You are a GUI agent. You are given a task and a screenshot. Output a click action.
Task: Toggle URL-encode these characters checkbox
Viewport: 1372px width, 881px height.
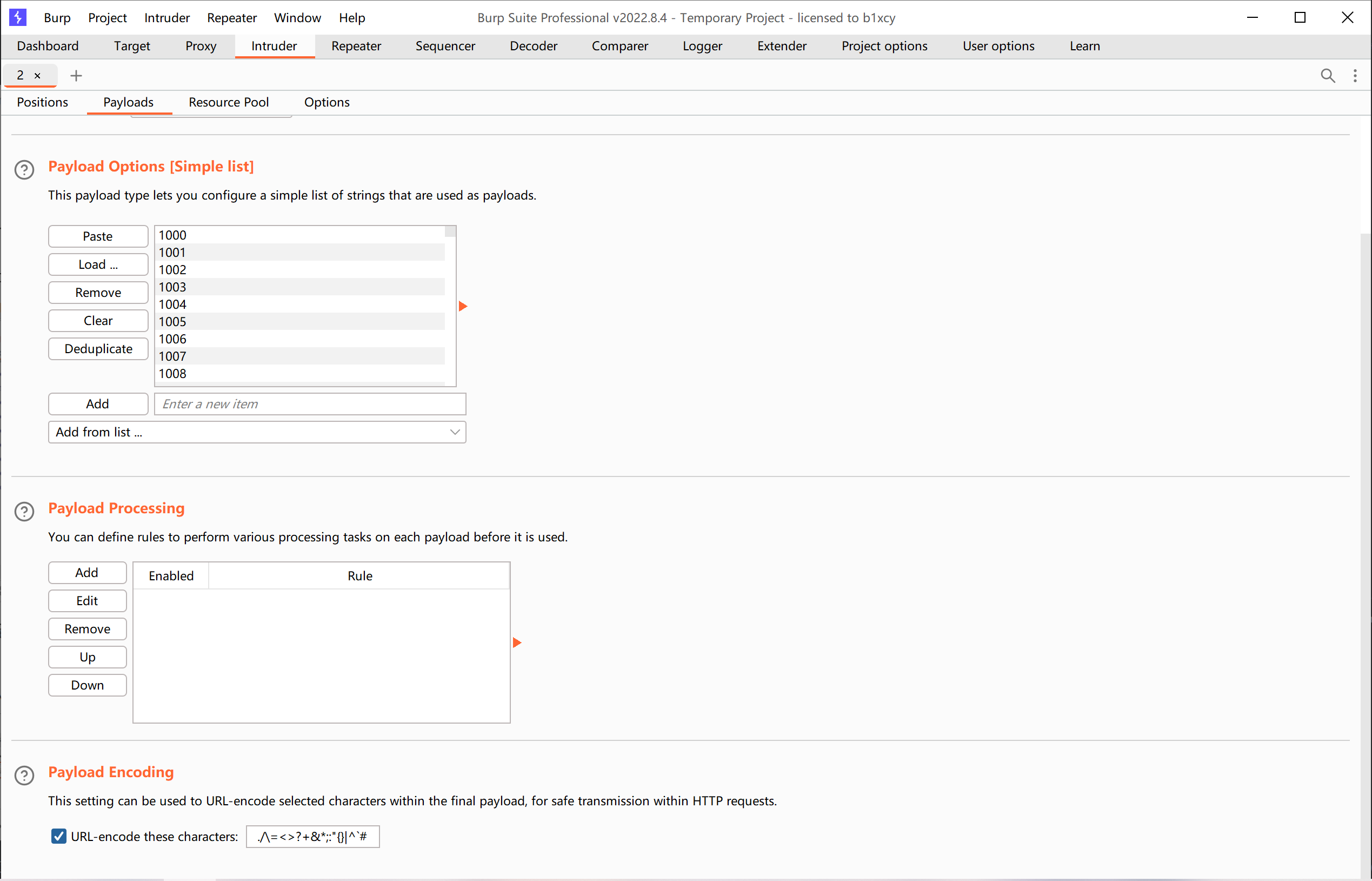[58, 836]
